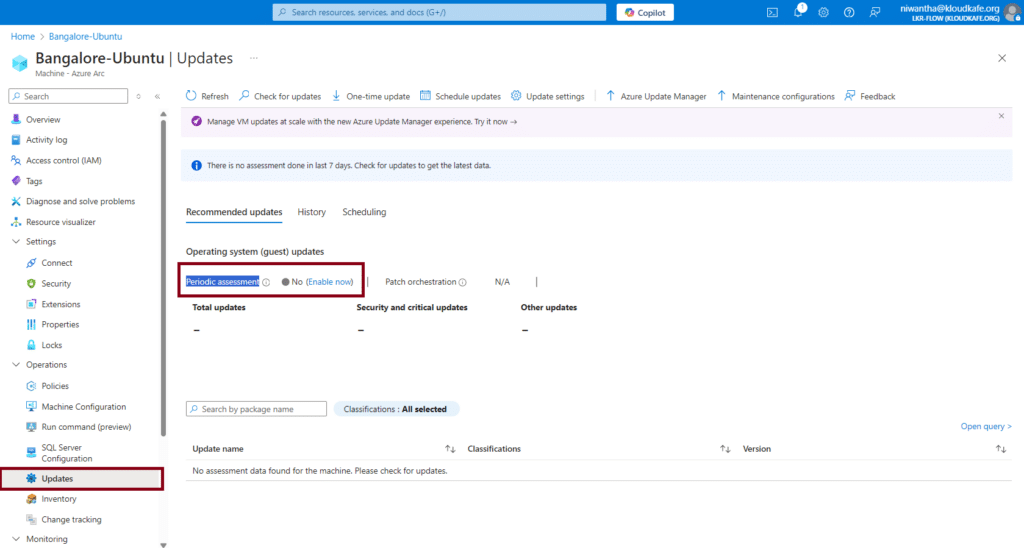Viewport: 1024px width, 548px height.
Task: Collapse the Operations section in sidebar
Action: [16, 365]
